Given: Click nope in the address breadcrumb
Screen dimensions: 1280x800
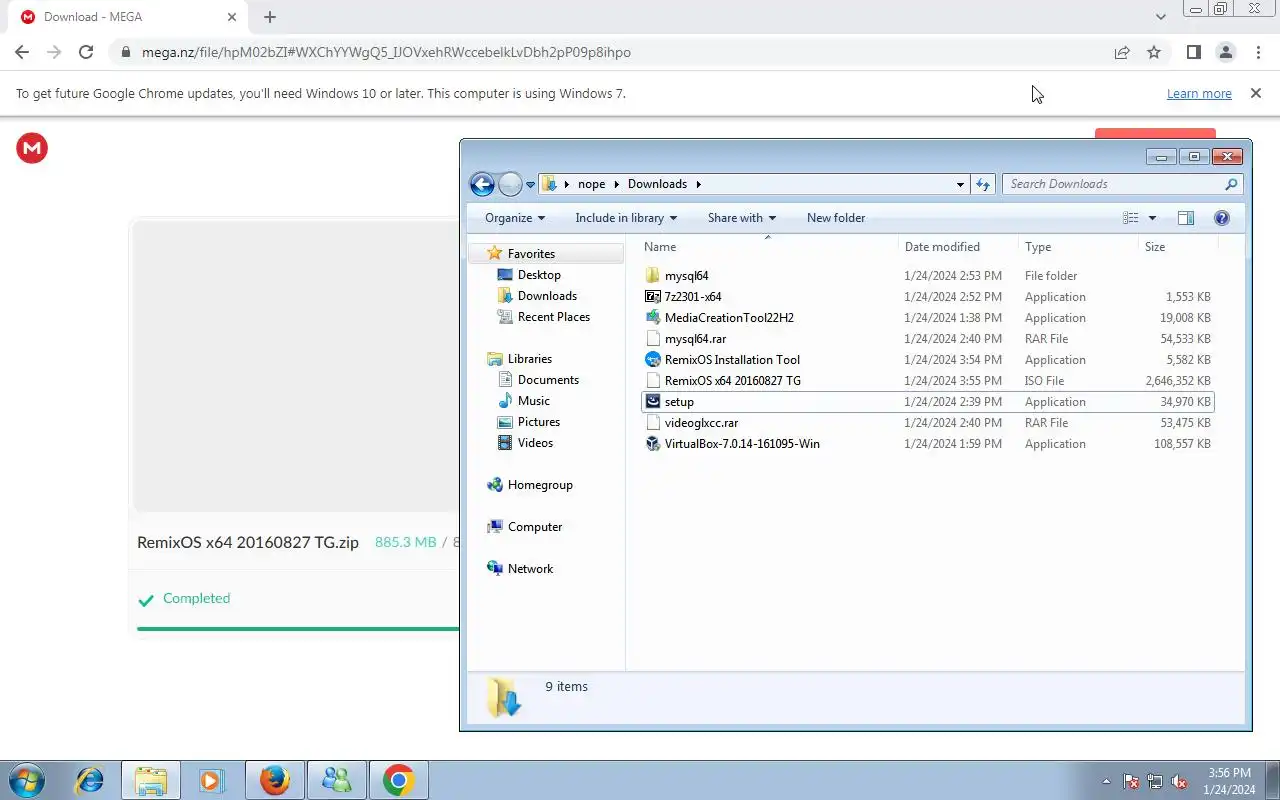Looking at the screenshot, I should click(592, 184).
